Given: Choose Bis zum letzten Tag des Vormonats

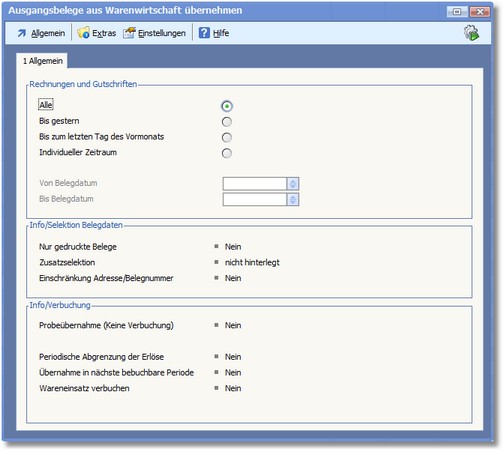Looking at the screenshot, I should 227,137.
